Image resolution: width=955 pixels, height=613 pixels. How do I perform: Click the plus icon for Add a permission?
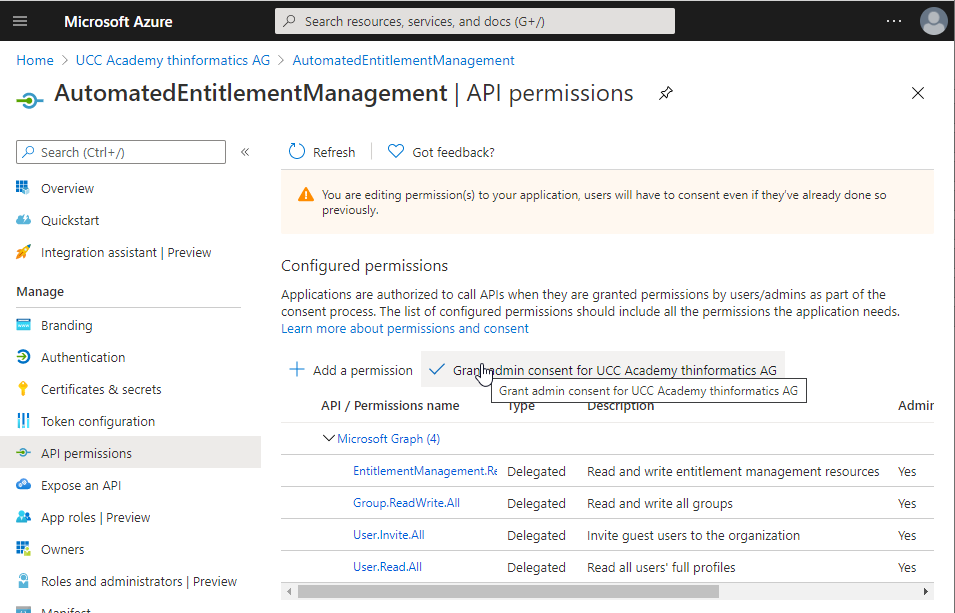point(297,369)
